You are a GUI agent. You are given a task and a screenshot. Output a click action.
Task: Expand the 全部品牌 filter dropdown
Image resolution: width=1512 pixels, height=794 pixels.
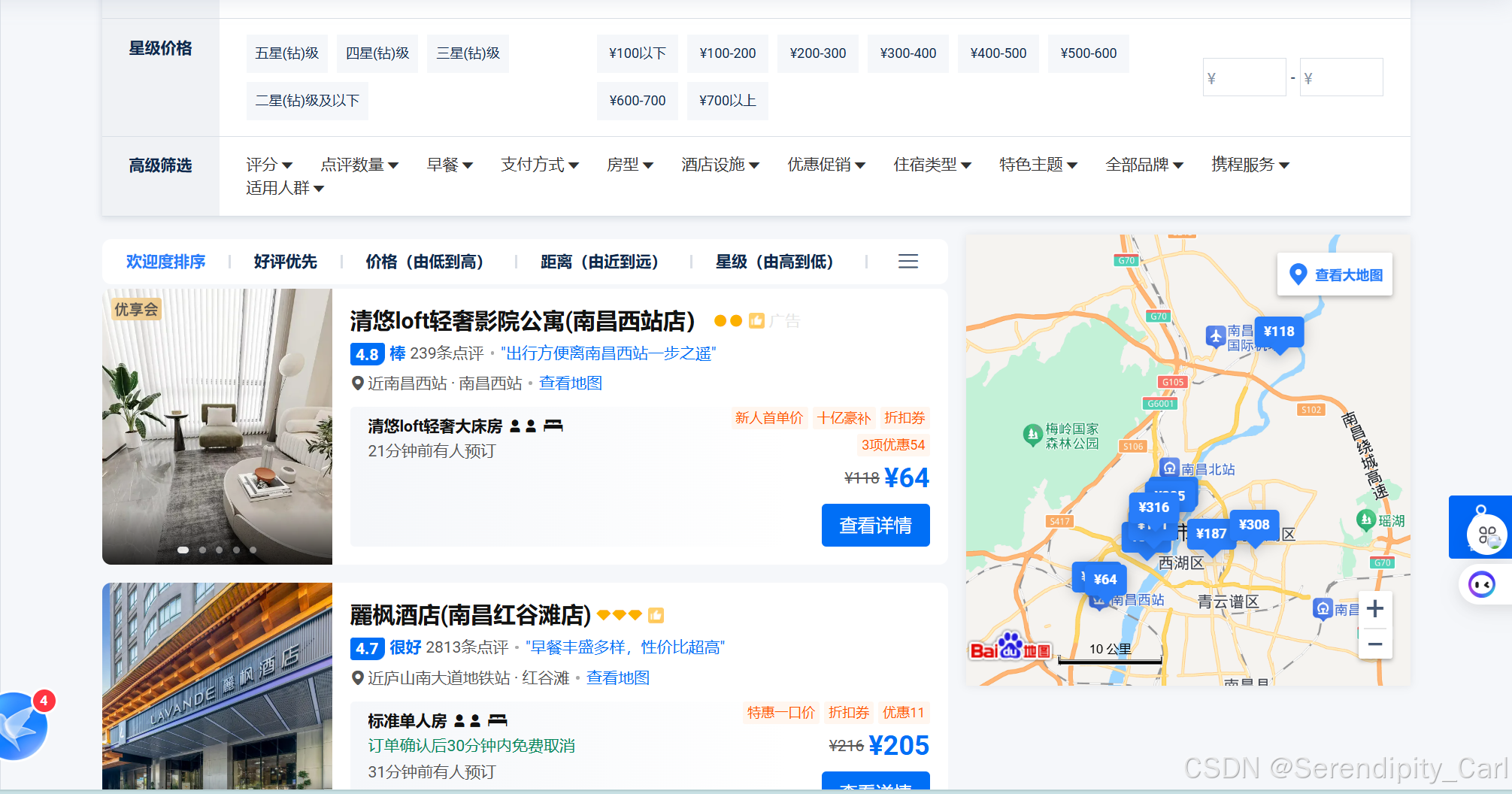coord(1144,165)
